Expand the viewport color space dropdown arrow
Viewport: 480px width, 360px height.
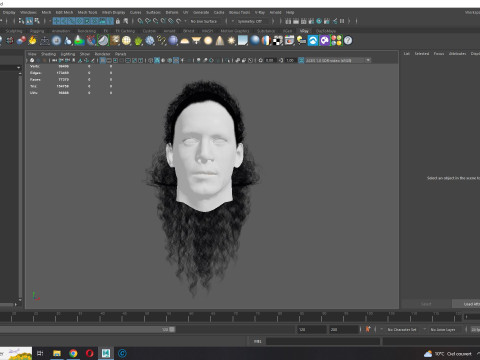pyautogui.click(x=368, y=60)
